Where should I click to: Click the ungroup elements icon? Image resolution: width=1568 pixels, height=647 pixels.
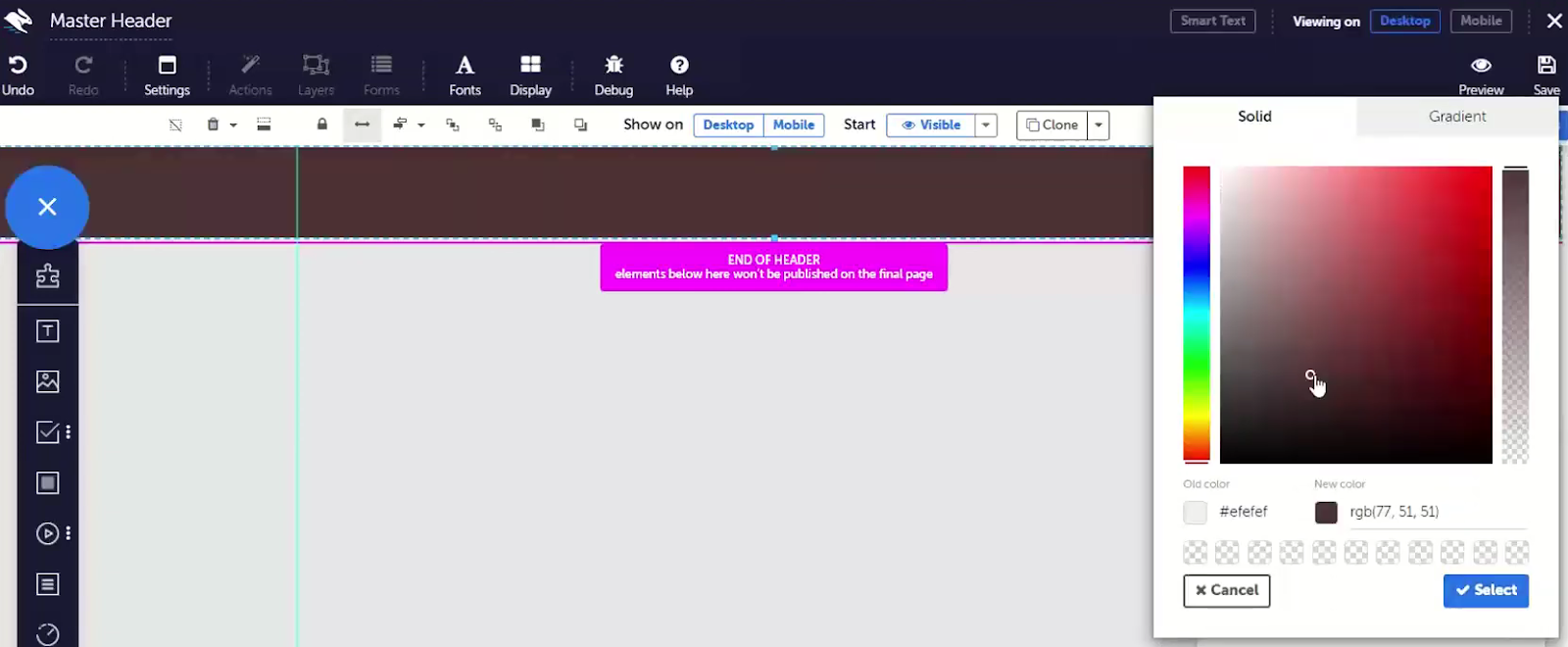(495, 124)
